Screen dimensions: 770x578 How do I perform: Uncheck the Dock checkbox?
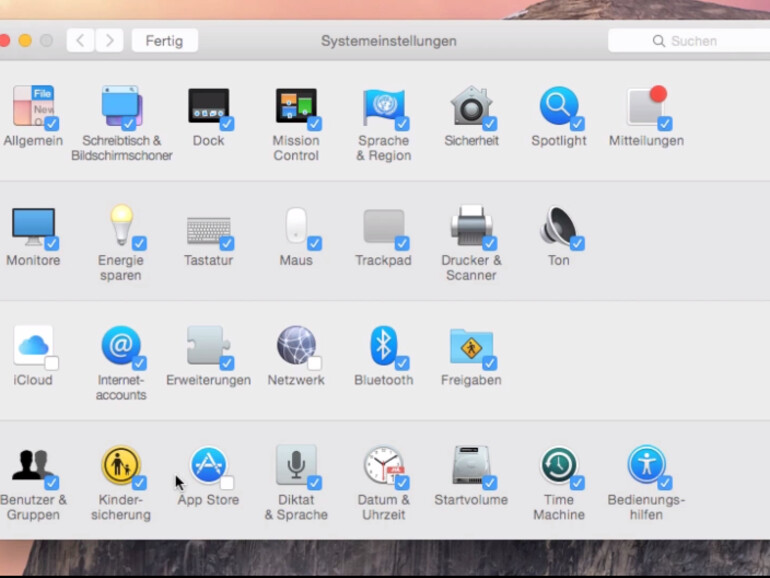pyautogui.click(x=227, y=124)
